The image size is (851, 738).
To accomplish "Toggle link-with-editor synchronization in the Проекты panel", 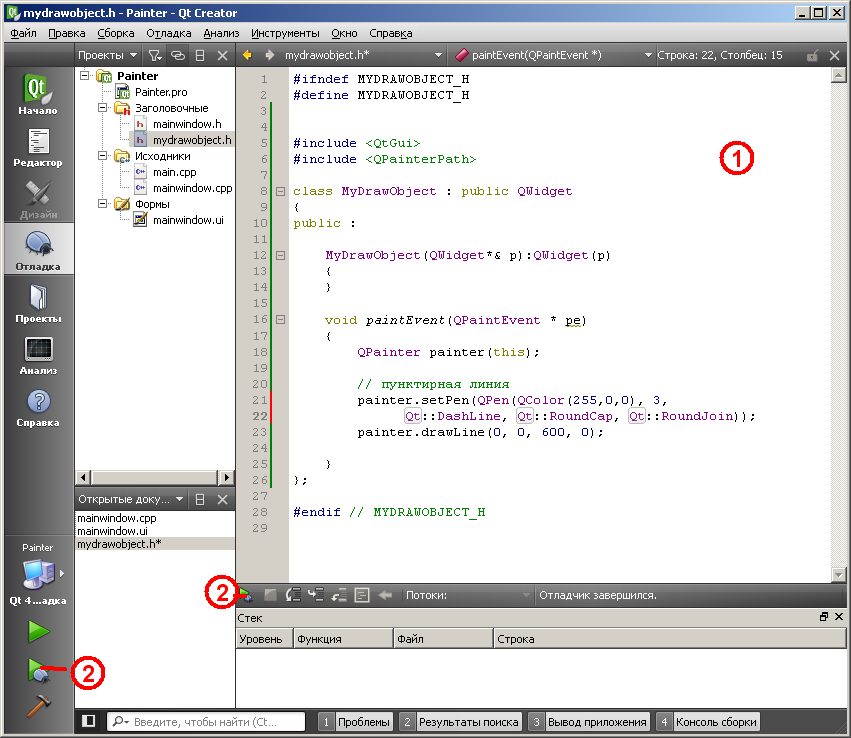I will coord(177,55).
